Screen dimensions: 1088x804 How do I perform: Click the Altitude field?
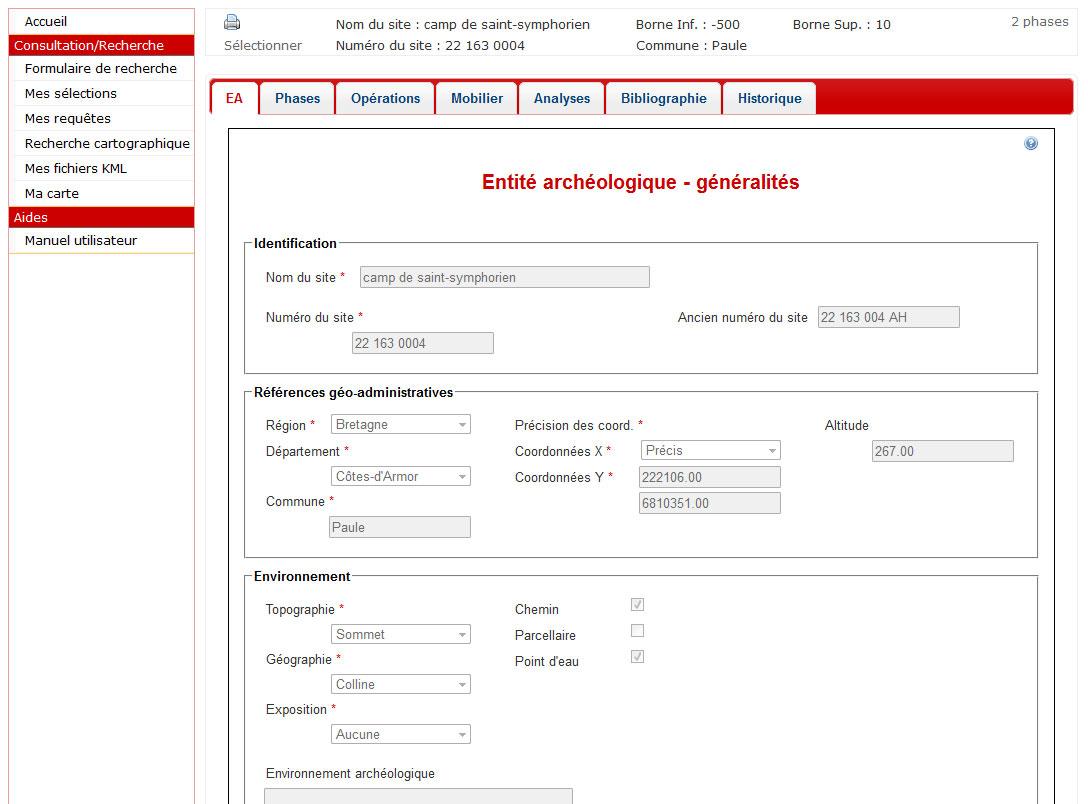942,452
